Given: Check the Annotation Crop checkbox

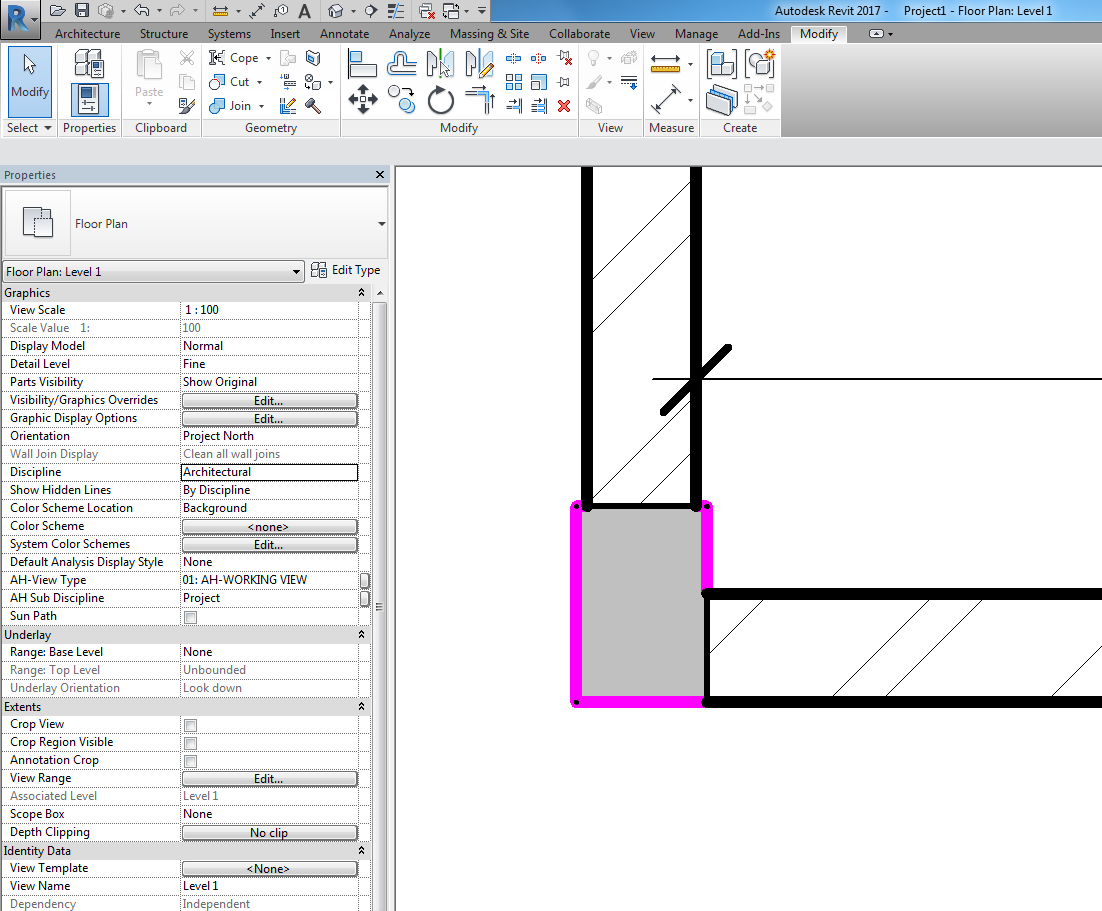Looking at the screenshot, I should click(190, 761).
